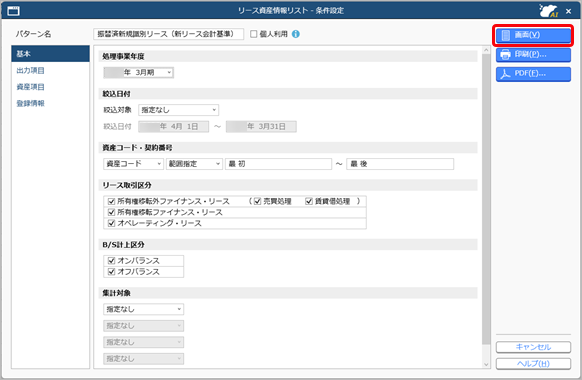Click the window icon at title bar left
This screenshot has width=582, height=380.
pos(13,11)
